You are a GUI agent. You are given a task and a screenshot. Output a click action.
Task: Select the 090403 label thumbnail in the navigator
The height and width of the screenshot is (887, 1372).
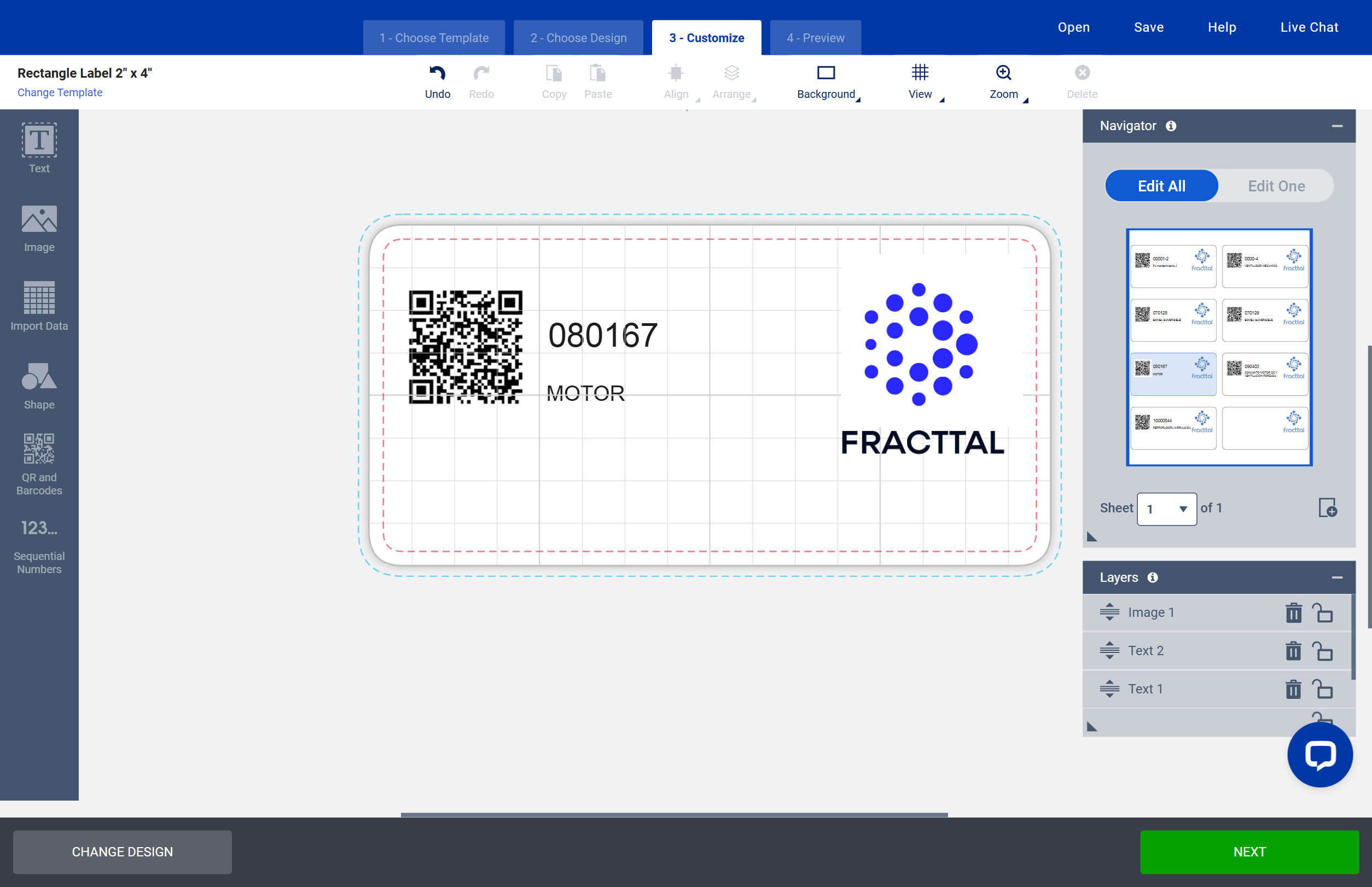click(1264, 374)
